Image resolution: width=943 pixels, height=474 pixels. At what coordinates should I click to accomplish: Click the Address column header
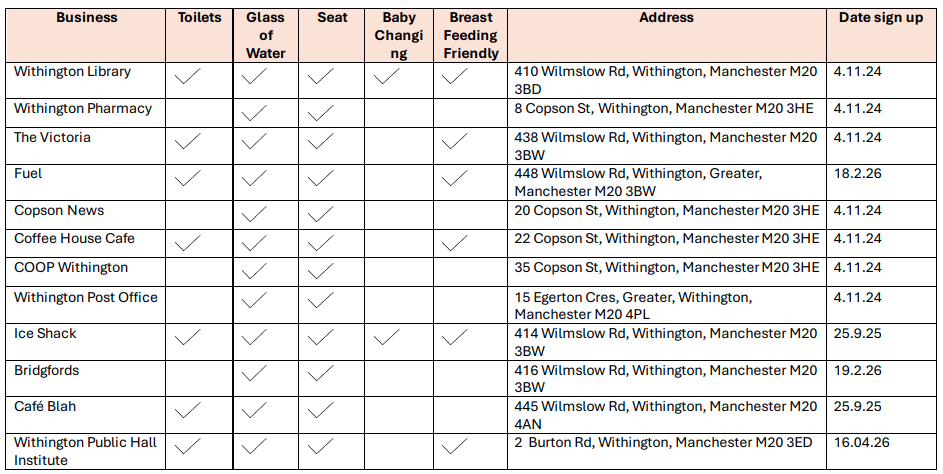point(667,18)
